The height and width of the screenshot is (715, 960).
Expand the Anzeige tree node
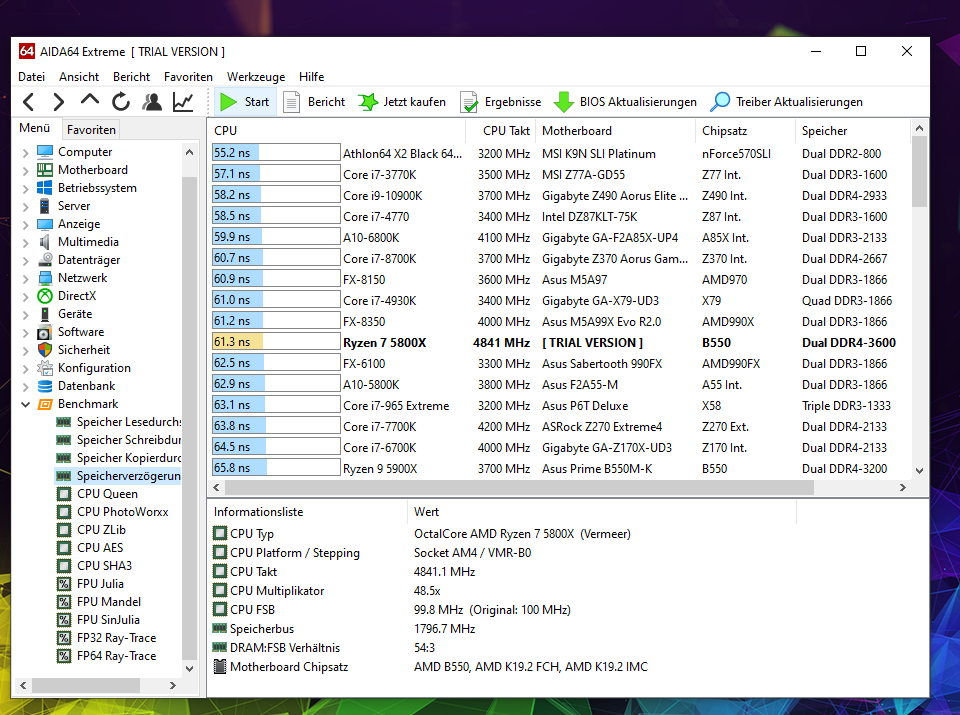coord(25,225)
